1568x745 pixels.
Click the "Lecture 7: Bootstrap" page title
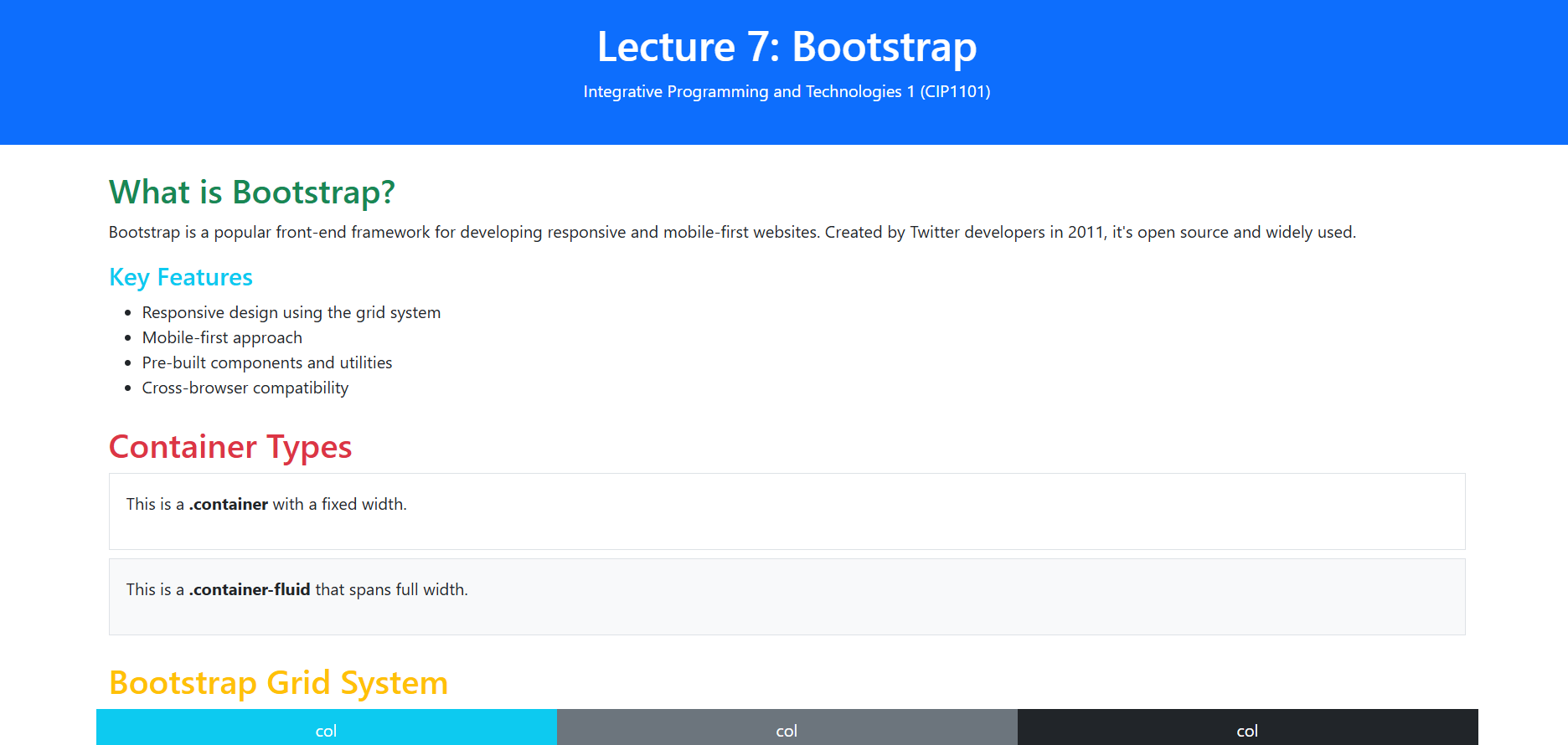(x=787, y=47)
